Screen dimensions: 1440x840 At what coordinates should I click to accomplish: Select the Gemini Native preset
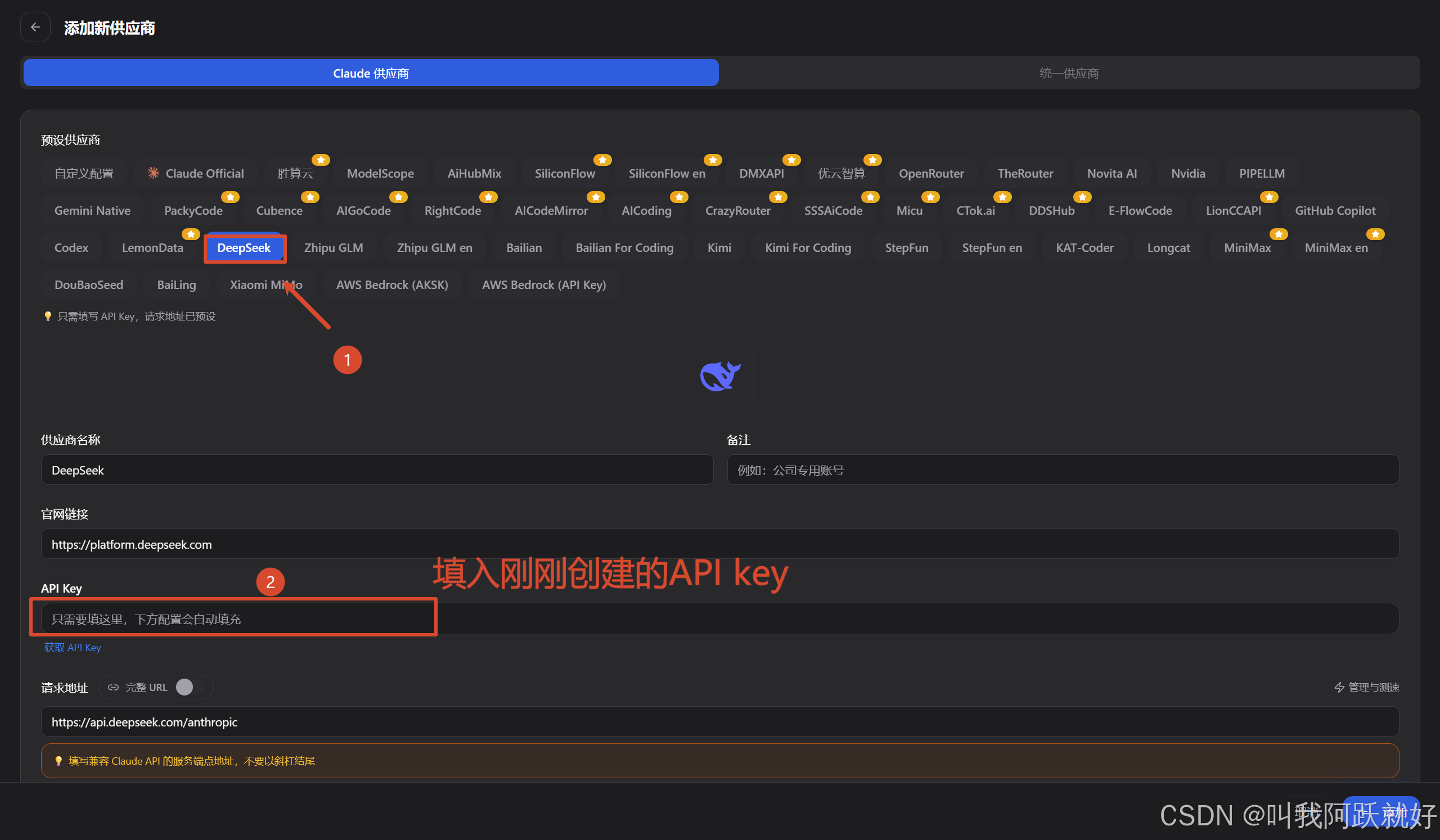point(93,210)
